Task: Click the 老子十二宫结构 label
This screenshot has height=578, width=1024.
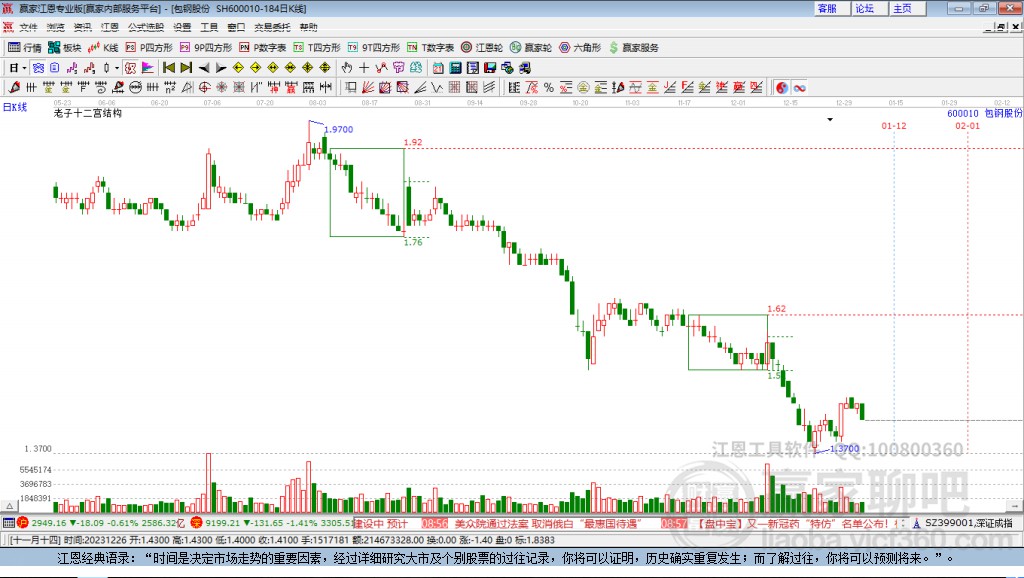Action: (x=88, y=113)
